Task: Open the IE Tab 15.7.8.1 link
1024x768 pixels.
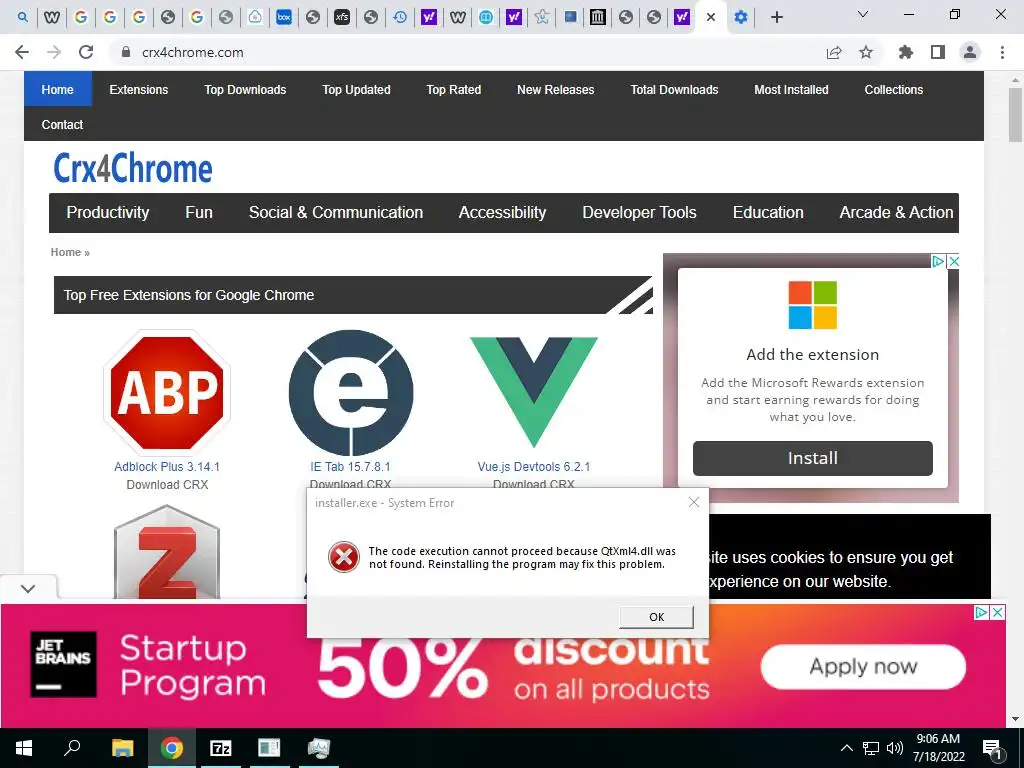Action: 351,466
